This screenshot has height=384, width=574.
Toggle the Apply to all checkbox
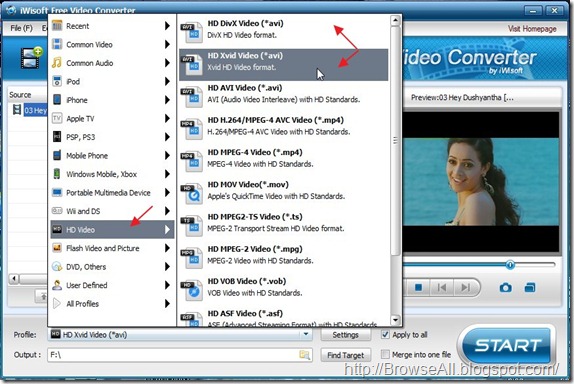[385, 335]
